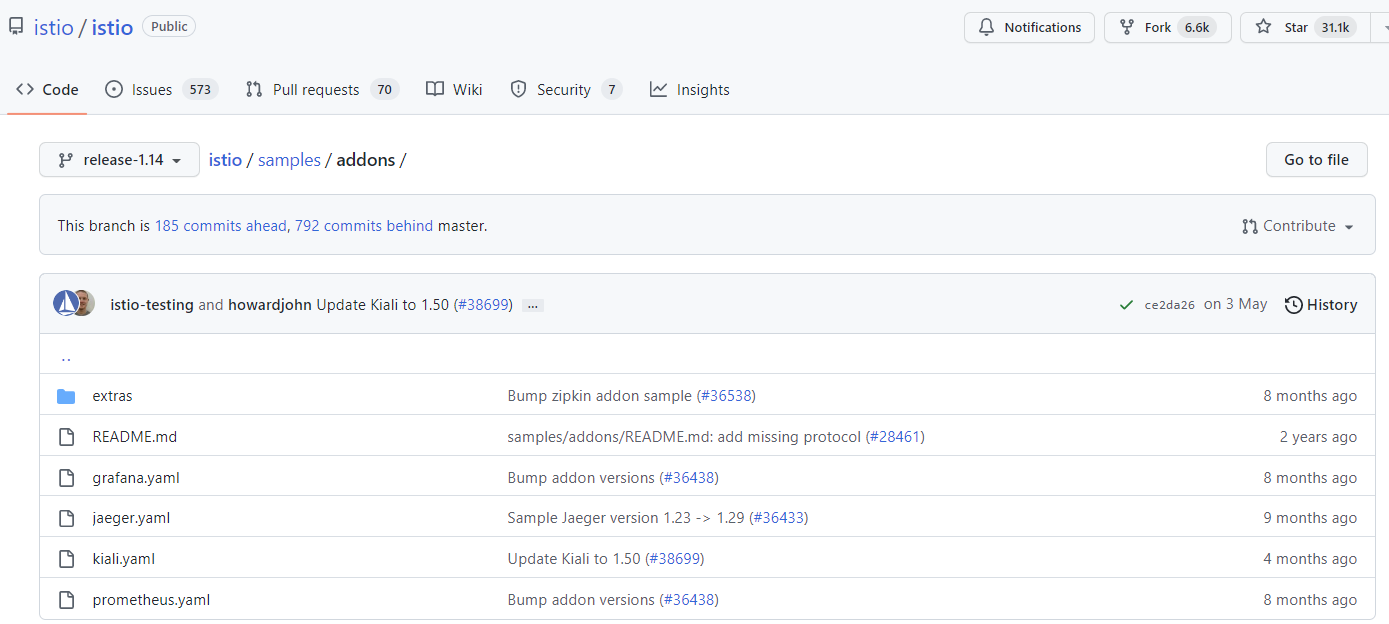Open the extras folder
The image size is (1389, 624).
click(112, 396)
